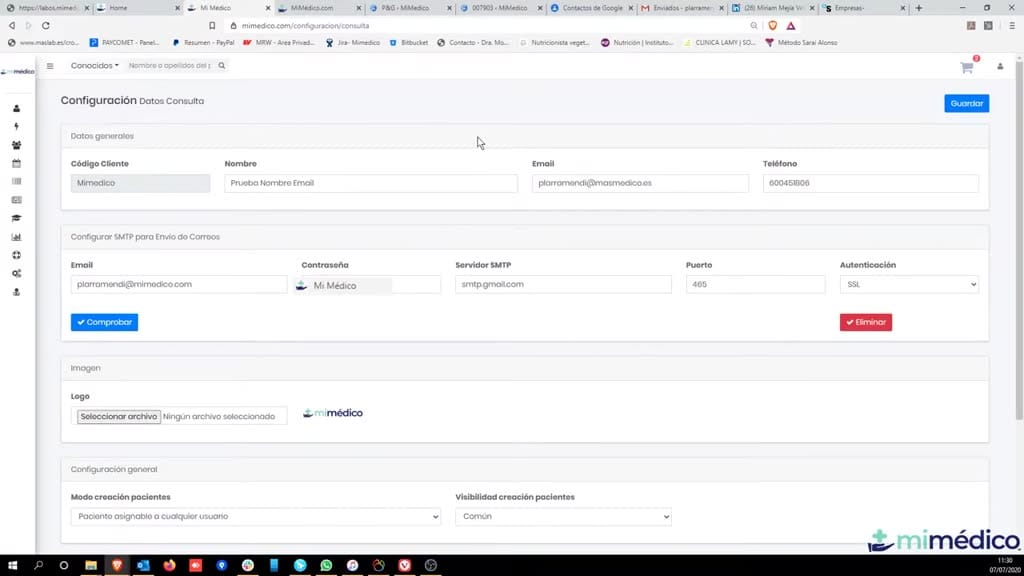Open the calendar icon in the sidebar
Viewport: 1024px width, 576px height.
click(x=16, y=163)
